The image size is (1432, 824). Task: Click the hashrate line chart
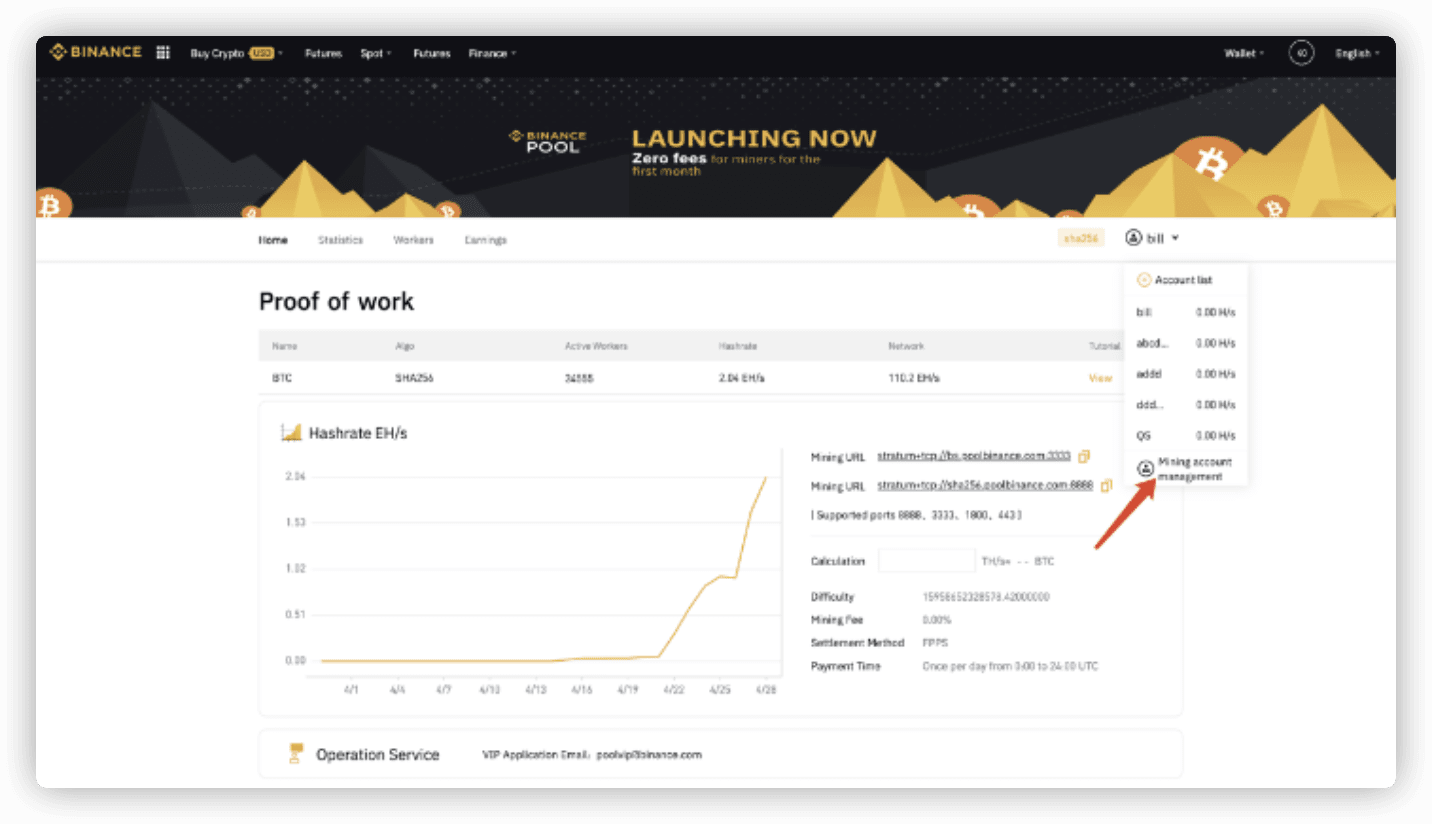point(545,570)
